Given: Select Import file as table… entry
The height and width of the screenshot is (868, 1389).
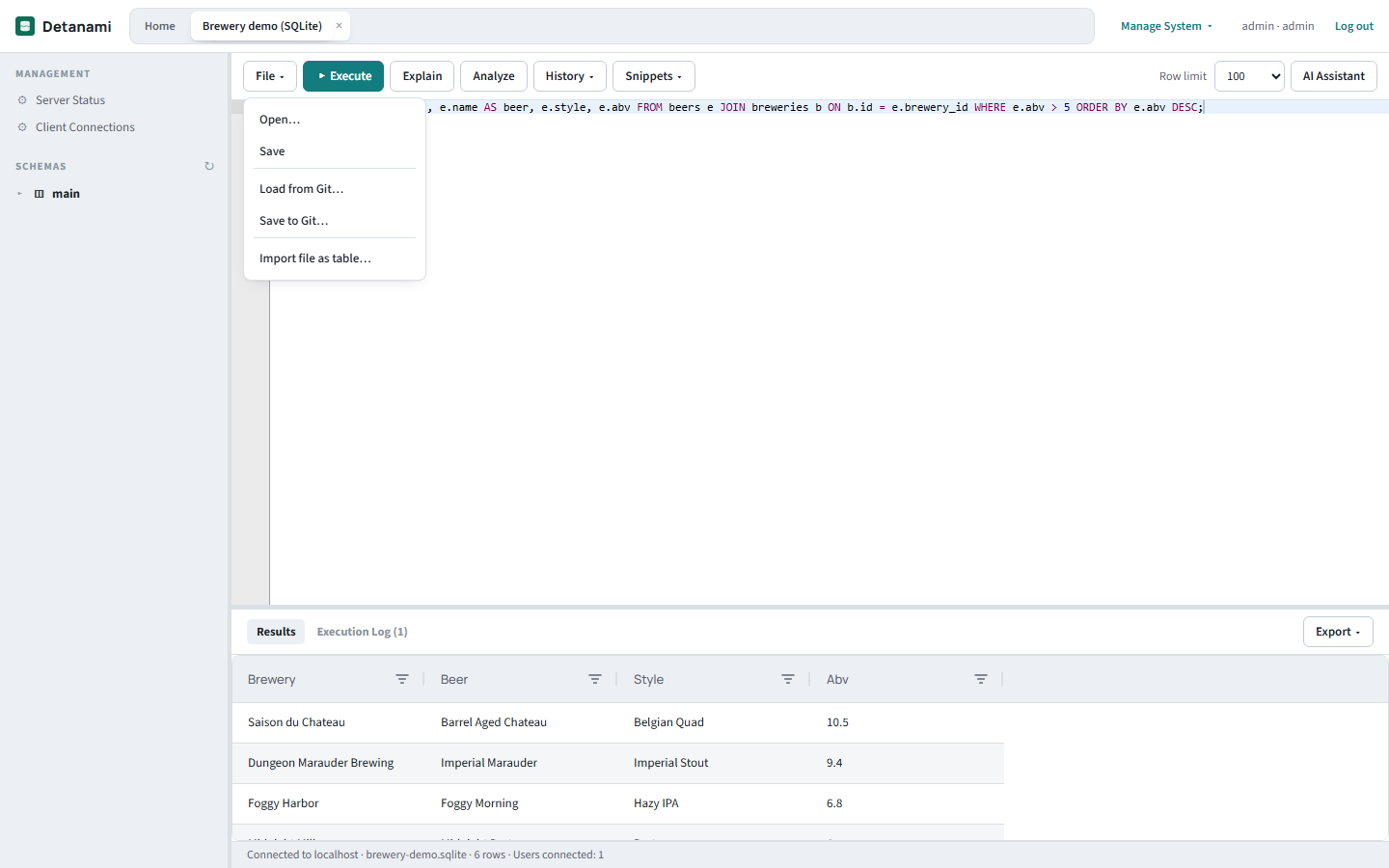Looking at the screenshot, I should click(335, 258).
